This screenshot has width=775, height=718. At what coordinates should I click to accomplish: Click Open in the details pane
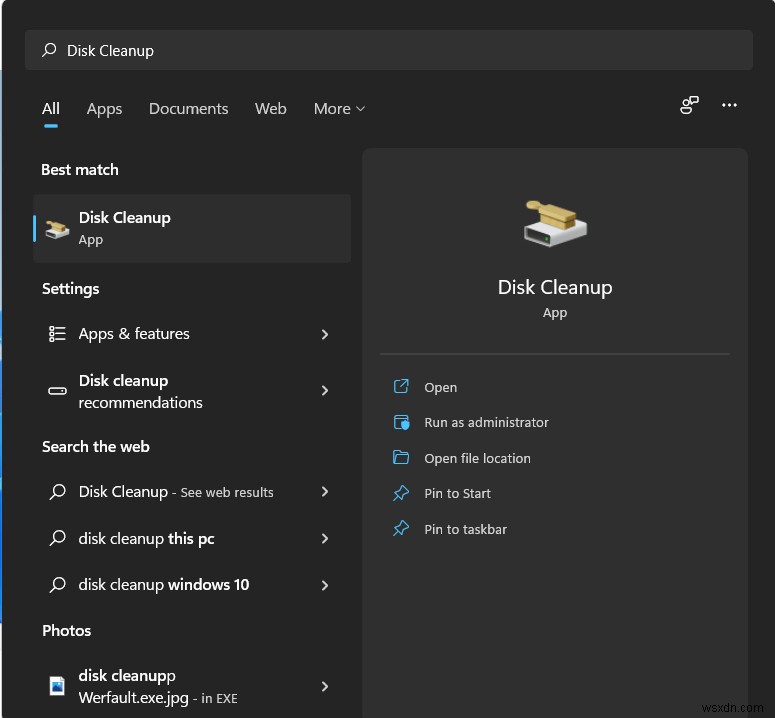pos(440,387)
